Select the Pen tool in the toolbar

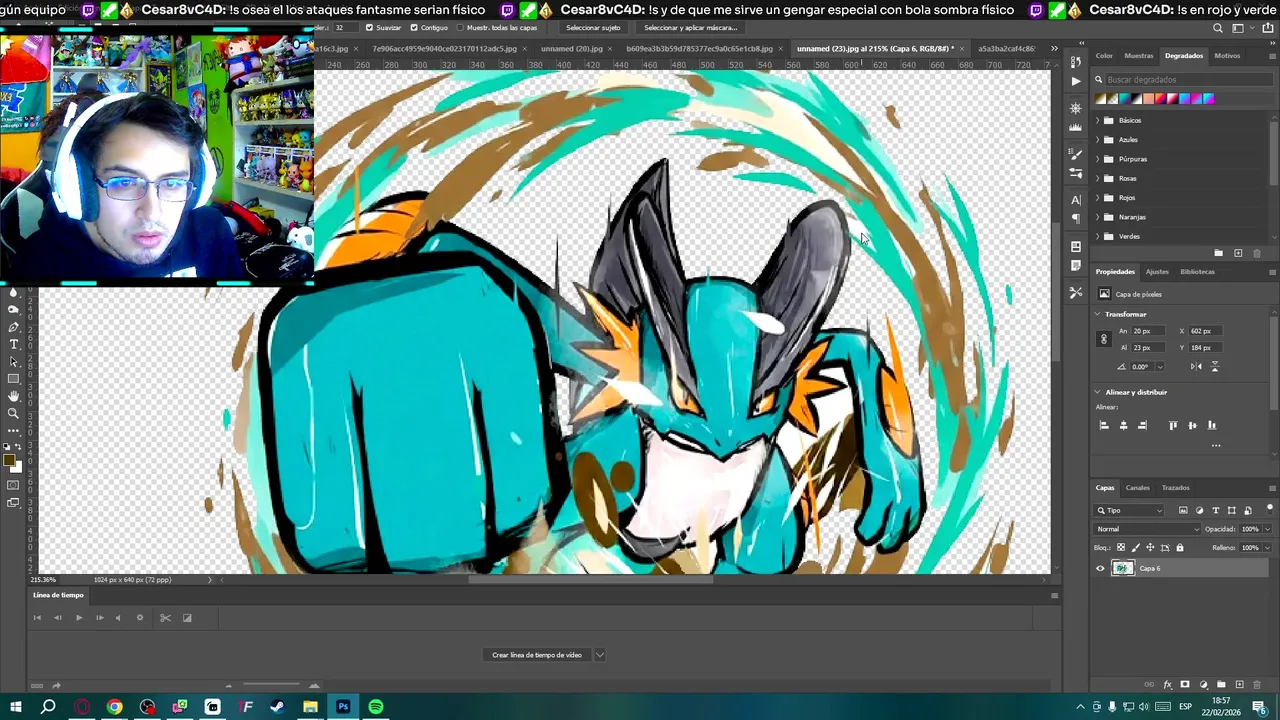coord(13,327)
